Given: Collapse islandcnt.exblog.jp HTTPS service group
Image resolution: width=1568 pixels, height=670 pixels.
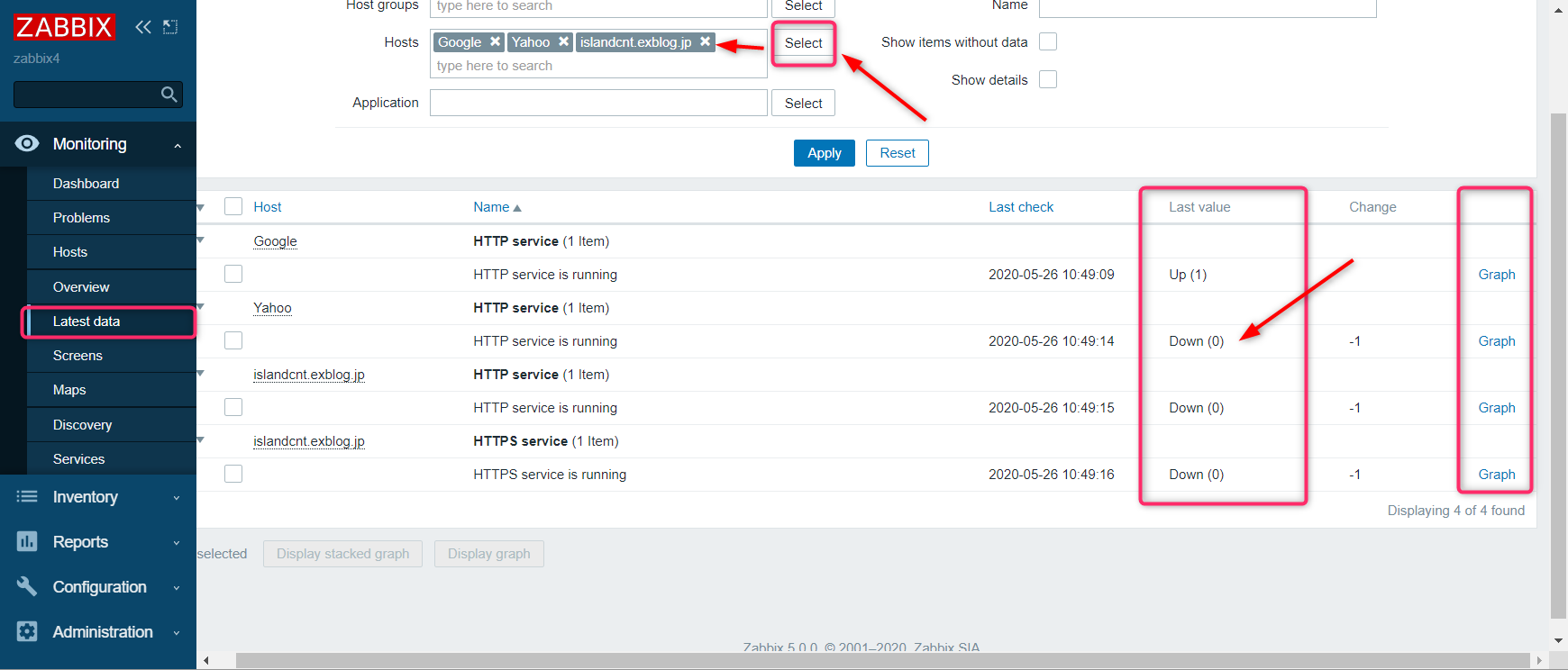Looking at the screenshot, I should [x=201, y=440].
